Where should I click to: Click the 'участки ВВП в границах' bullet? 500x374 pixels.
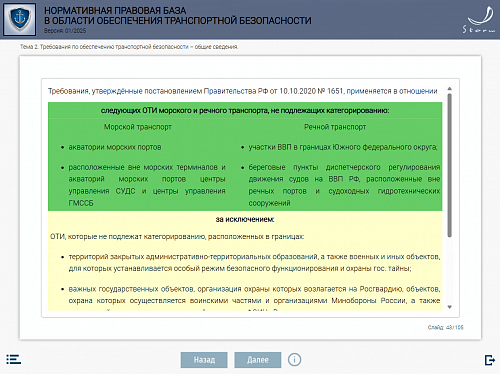click(343, 147)
